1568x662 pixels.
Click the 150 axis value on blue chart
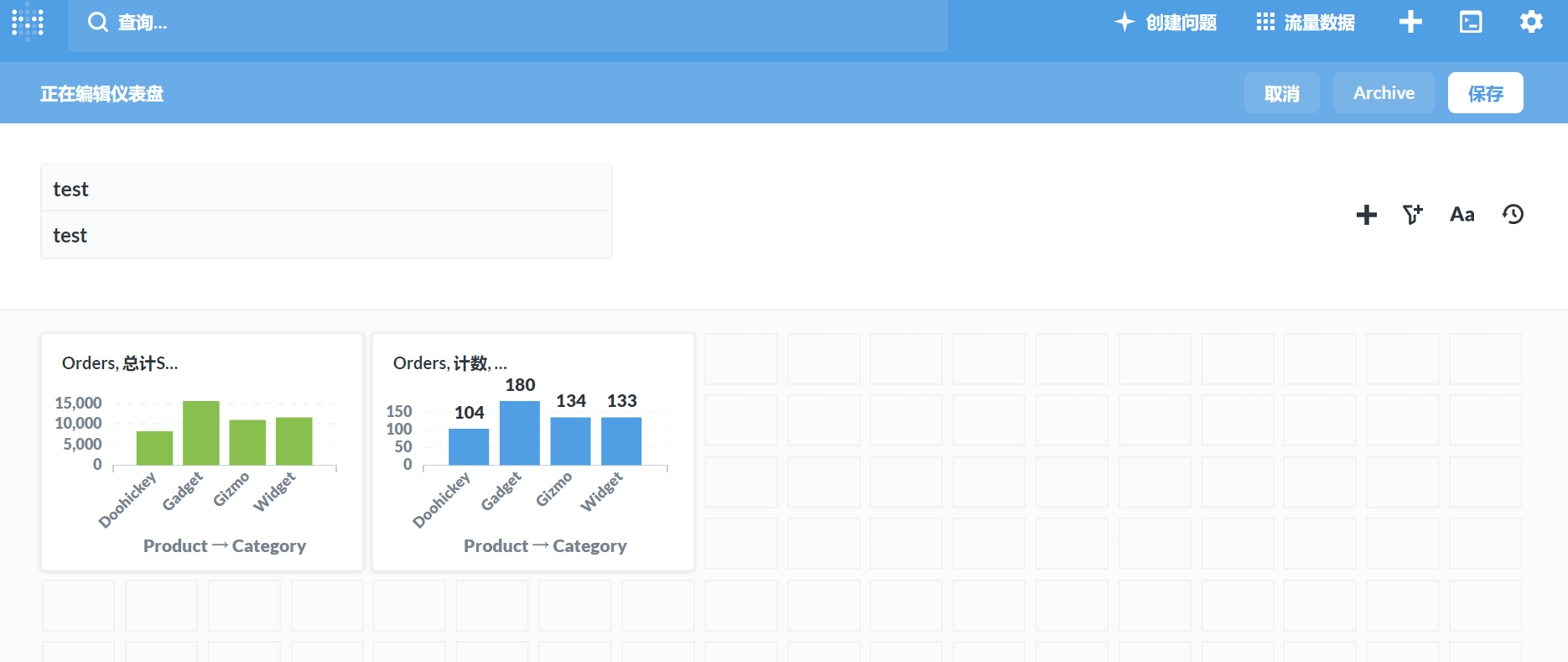coord(399,411)
